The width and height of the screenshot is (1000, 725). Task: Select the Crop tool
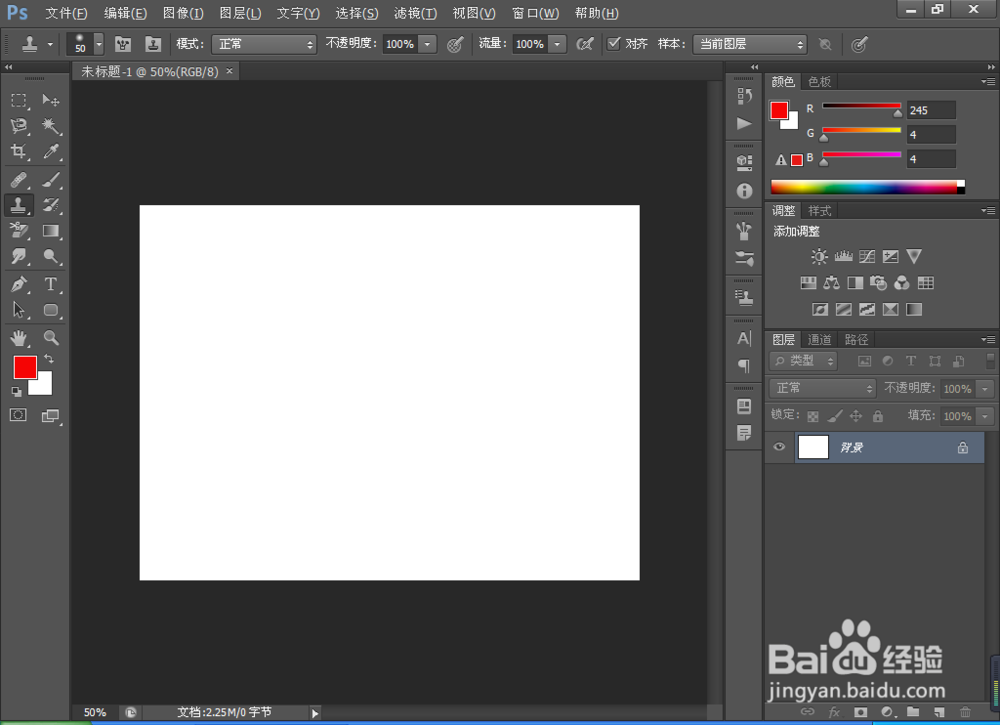pos(18,151)
